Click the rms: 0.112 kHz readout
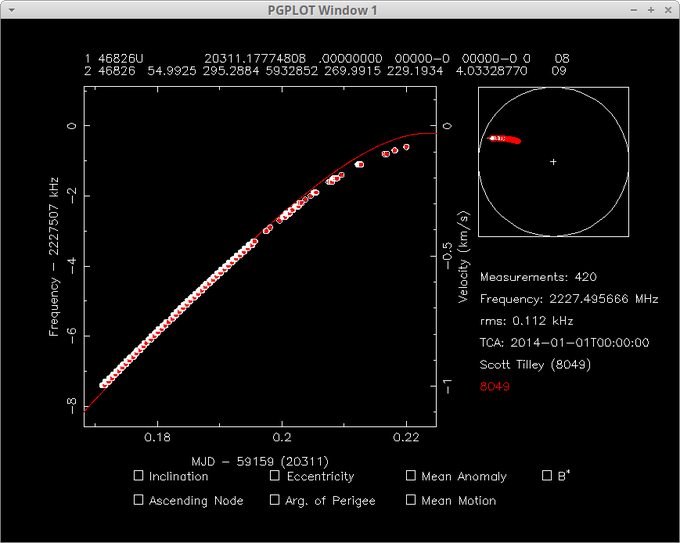This screenshot has height=543, width=680. pos(526,321)
